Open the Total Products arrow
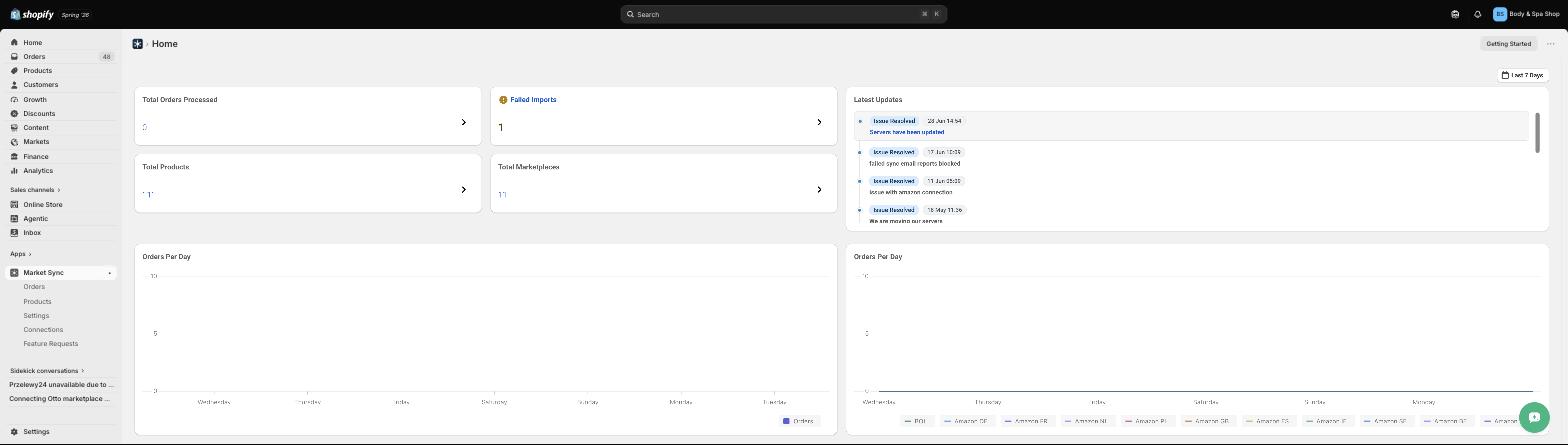 [x=463, y=189]
